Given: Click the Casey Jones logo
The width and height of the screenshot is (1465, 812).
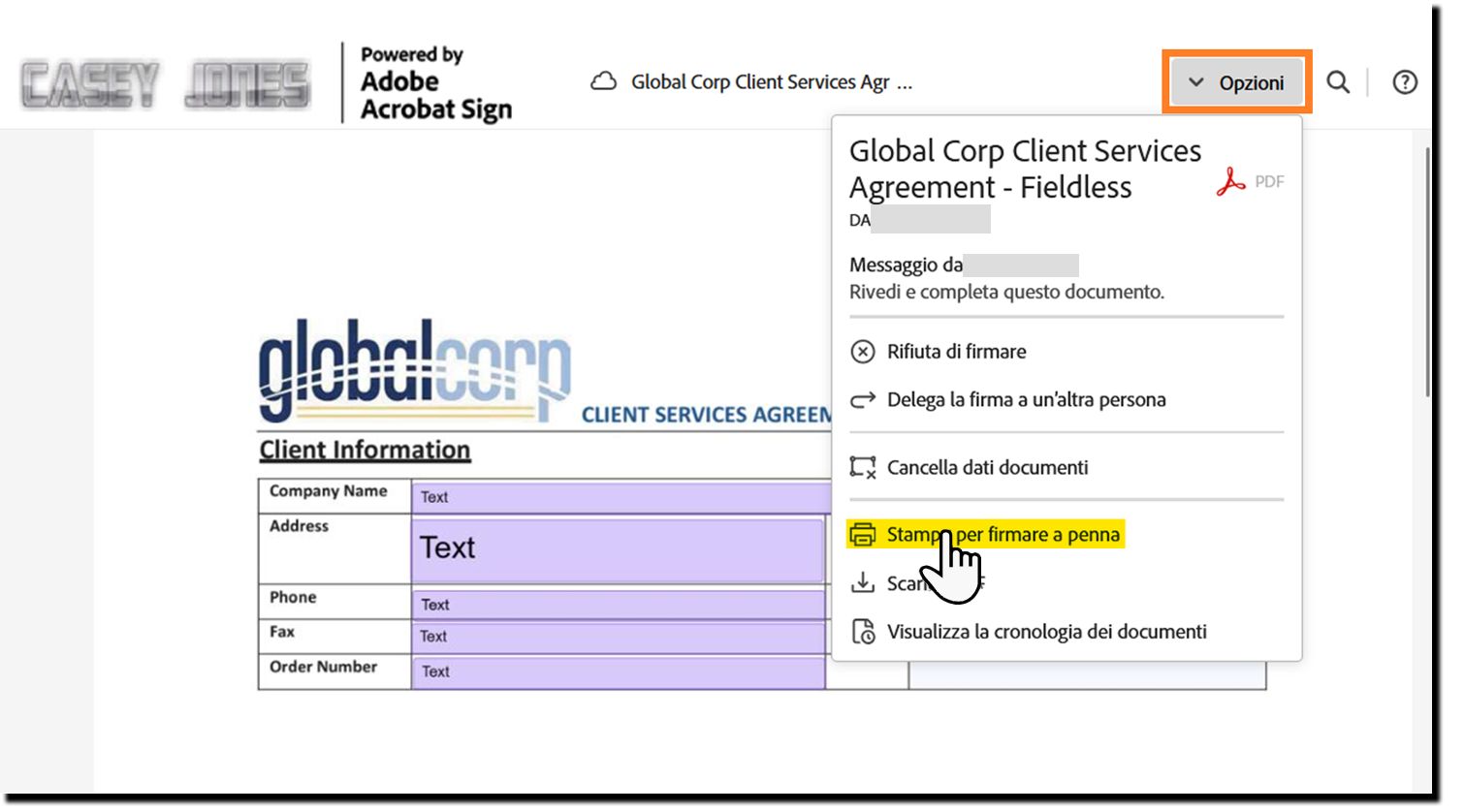Looking at the screenshot, I should [166, 83].
